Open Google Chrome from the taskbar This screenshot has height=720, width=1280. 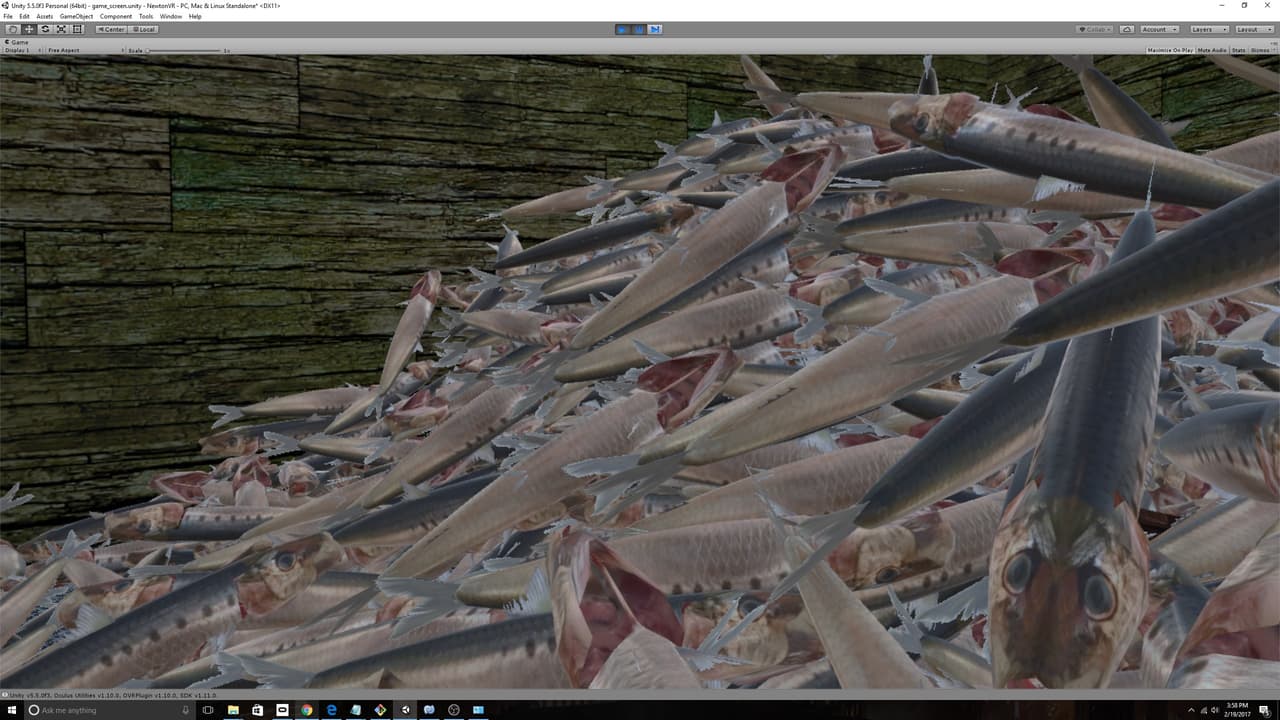click(306, 710)
